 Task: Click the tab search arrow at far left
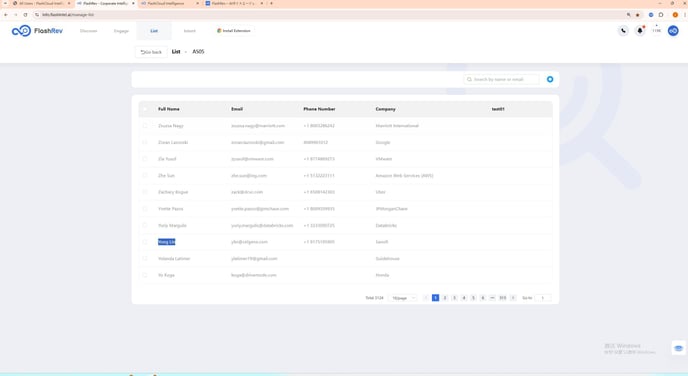[x=5, y=3]
